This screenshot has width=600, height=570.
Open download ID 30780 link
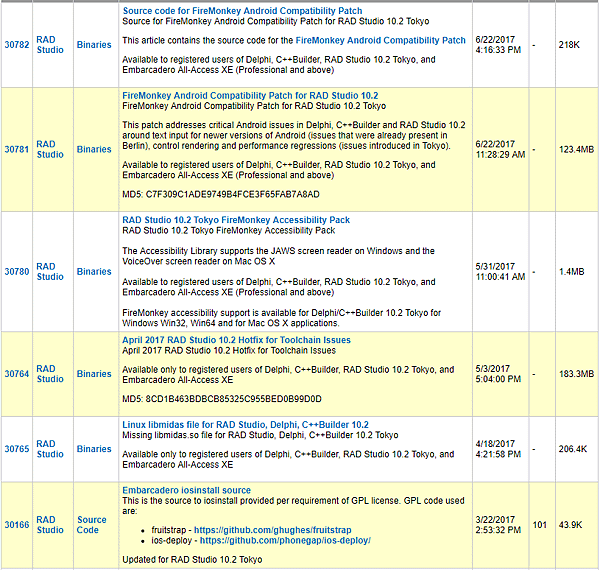point(17,272)
